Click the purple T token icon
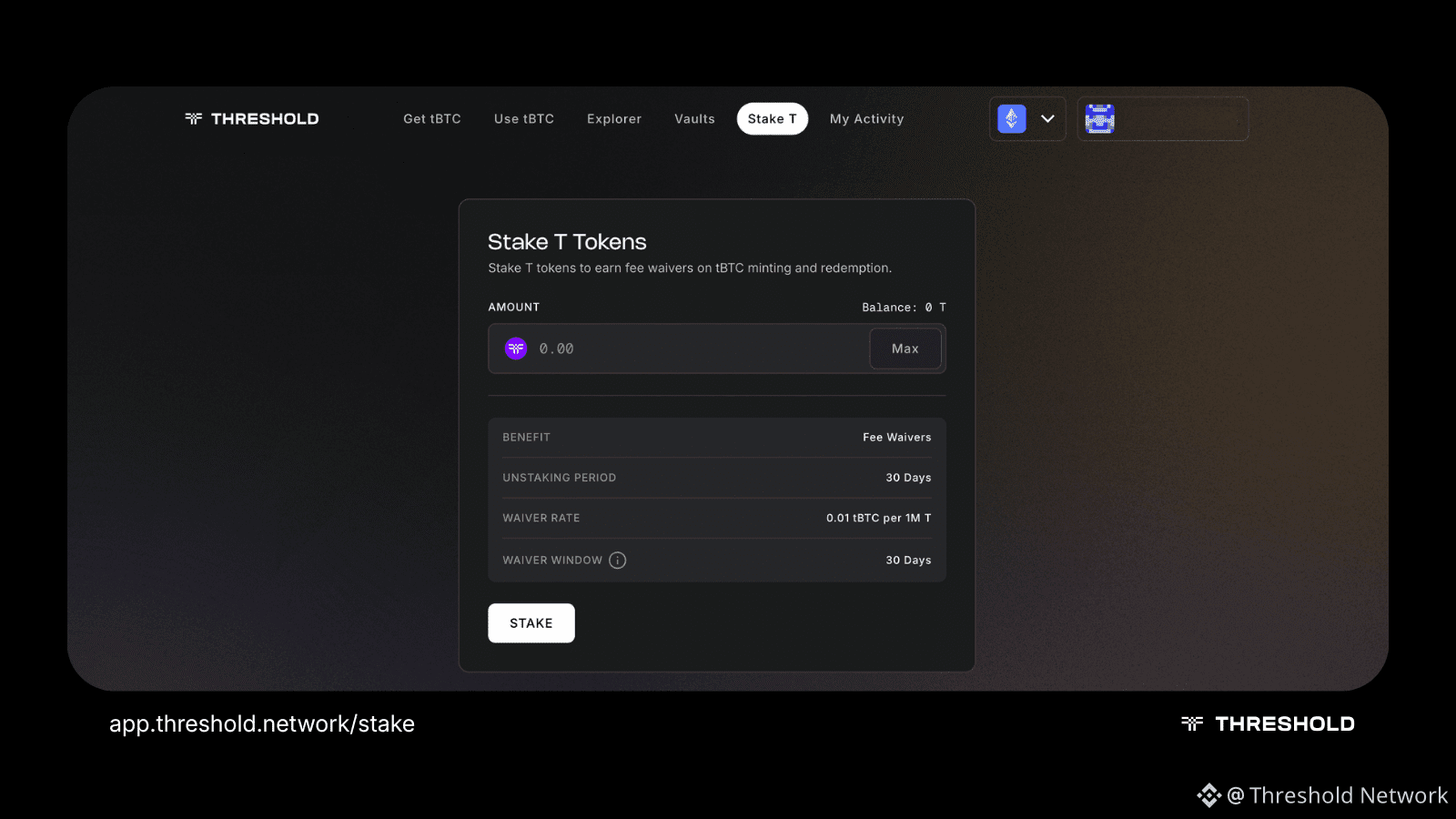 pyautogui.click(x=516, y=349)
